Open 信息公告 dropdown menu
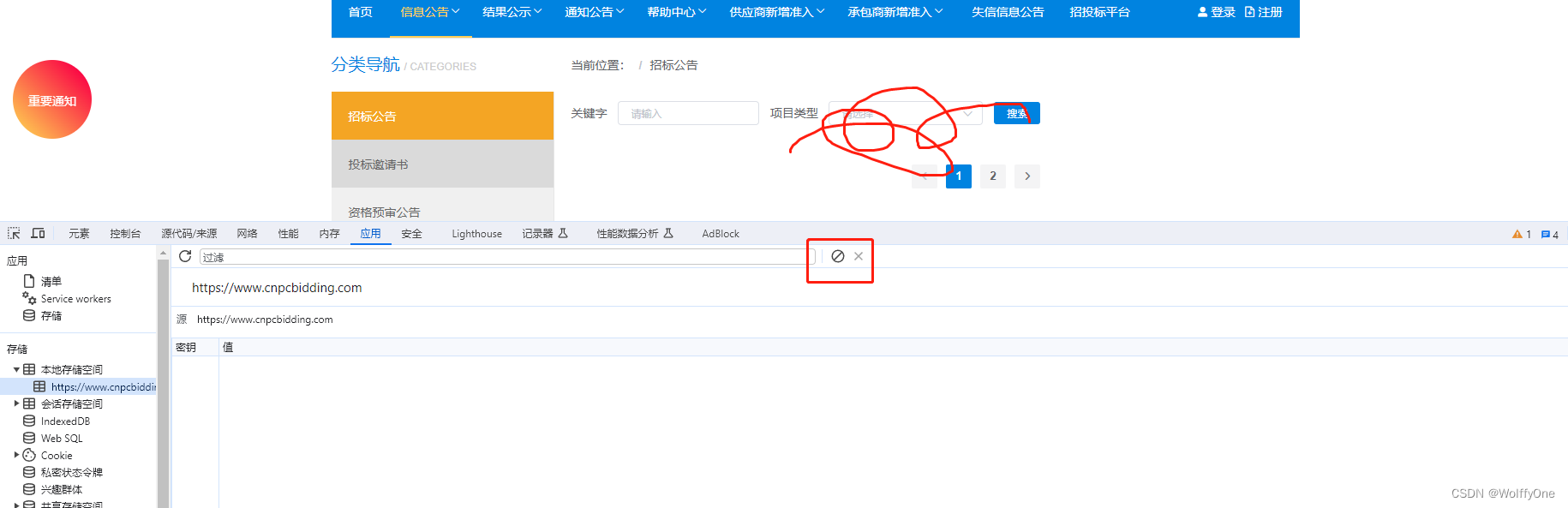This screenshot has width=1568, height=508. tap(430, 12)
